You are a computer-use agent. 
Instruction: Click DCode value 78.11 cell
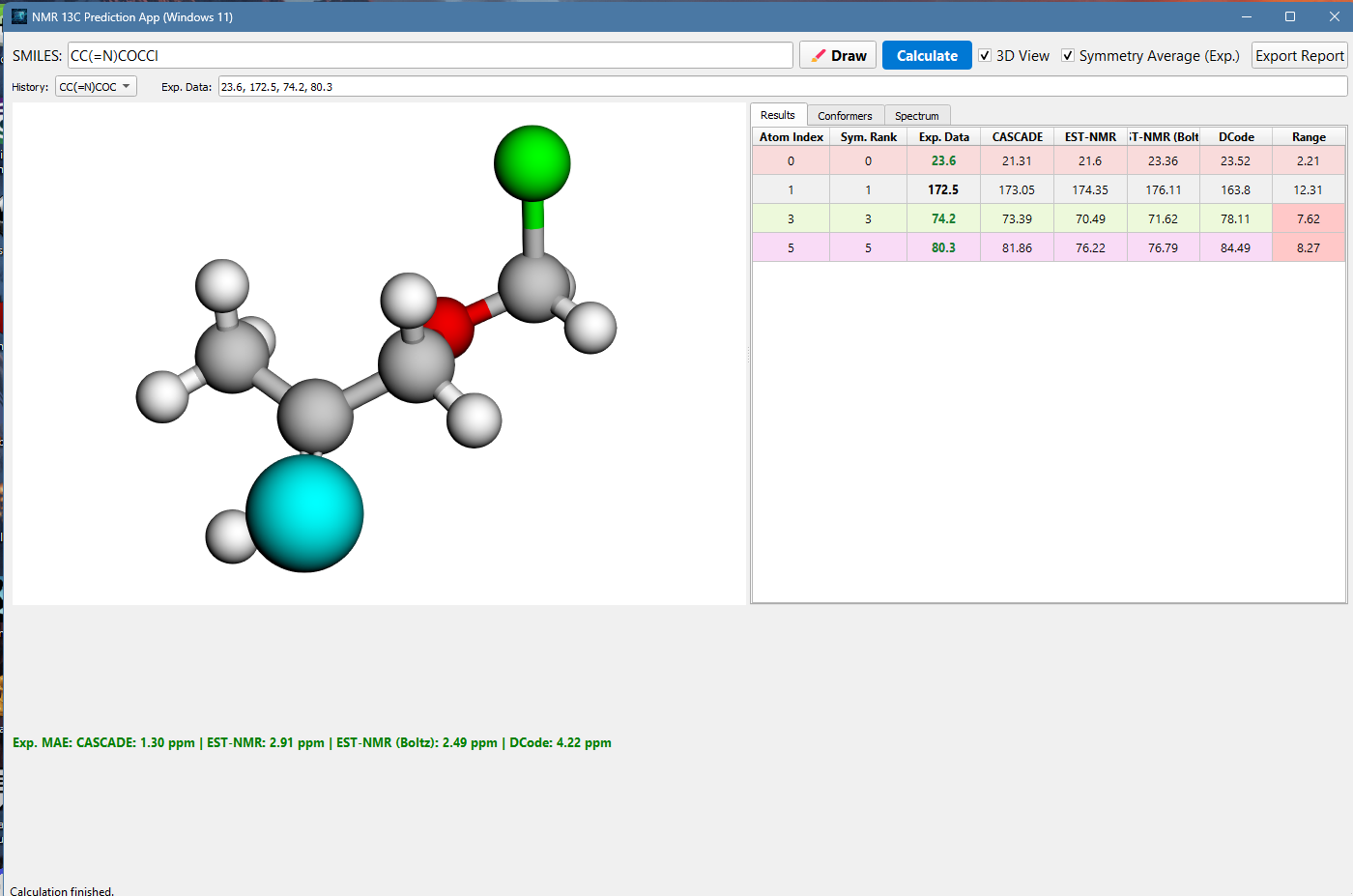[x=1236, y=219]
